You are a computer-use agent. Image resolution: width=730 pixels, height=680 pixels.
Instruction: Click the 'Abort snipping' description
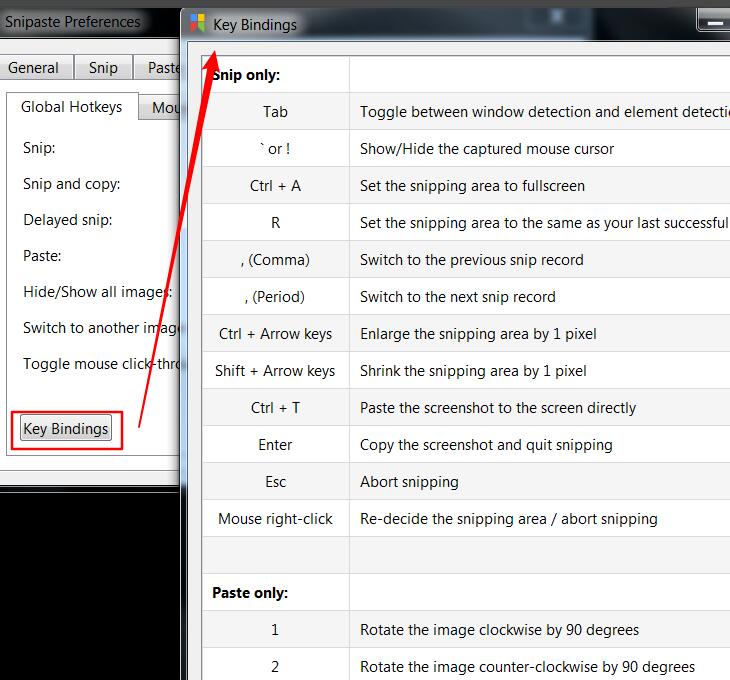[409, 482]
